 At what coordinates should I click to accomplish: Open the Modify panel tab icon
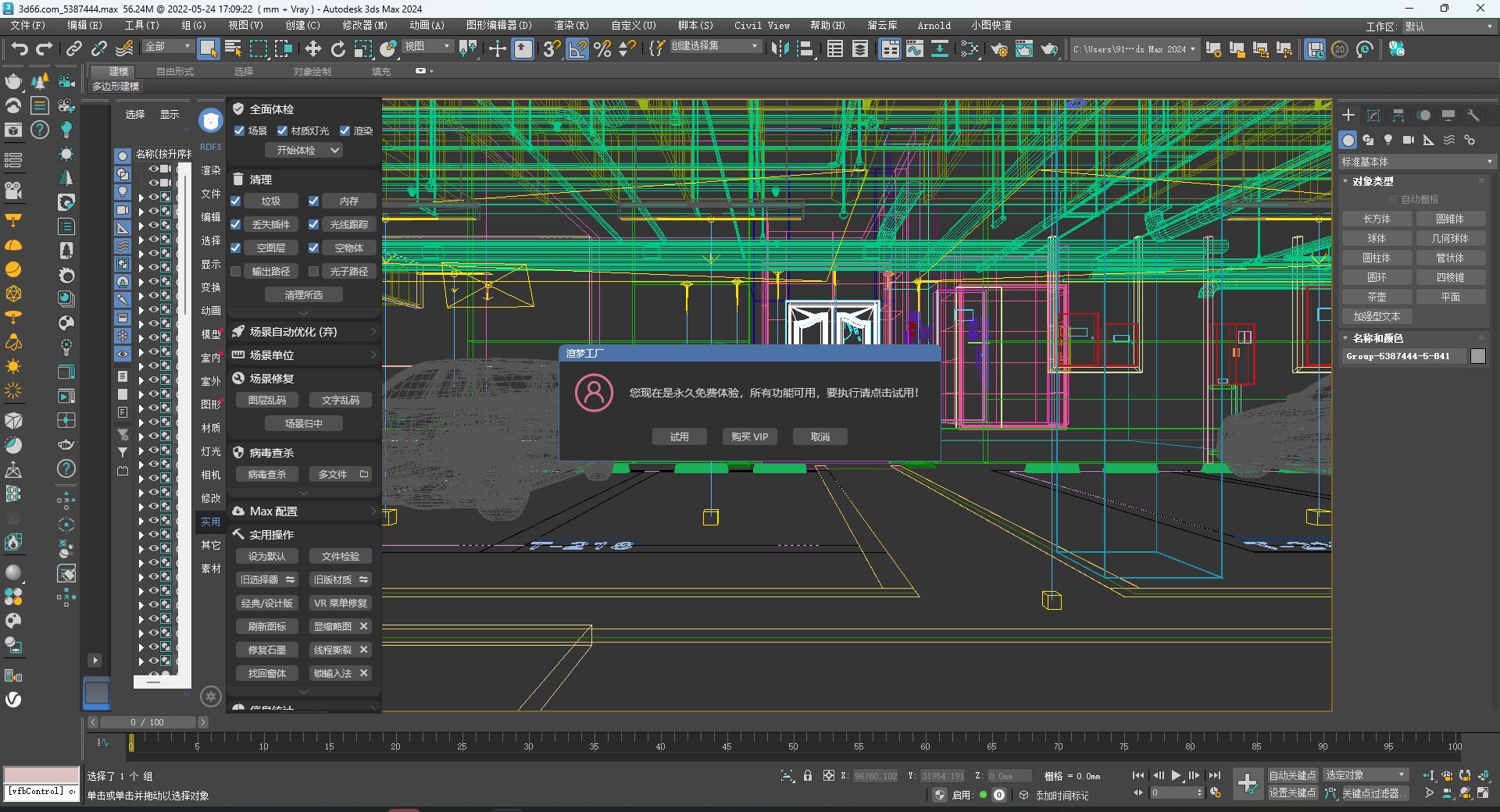click(x=1373, y=116)
